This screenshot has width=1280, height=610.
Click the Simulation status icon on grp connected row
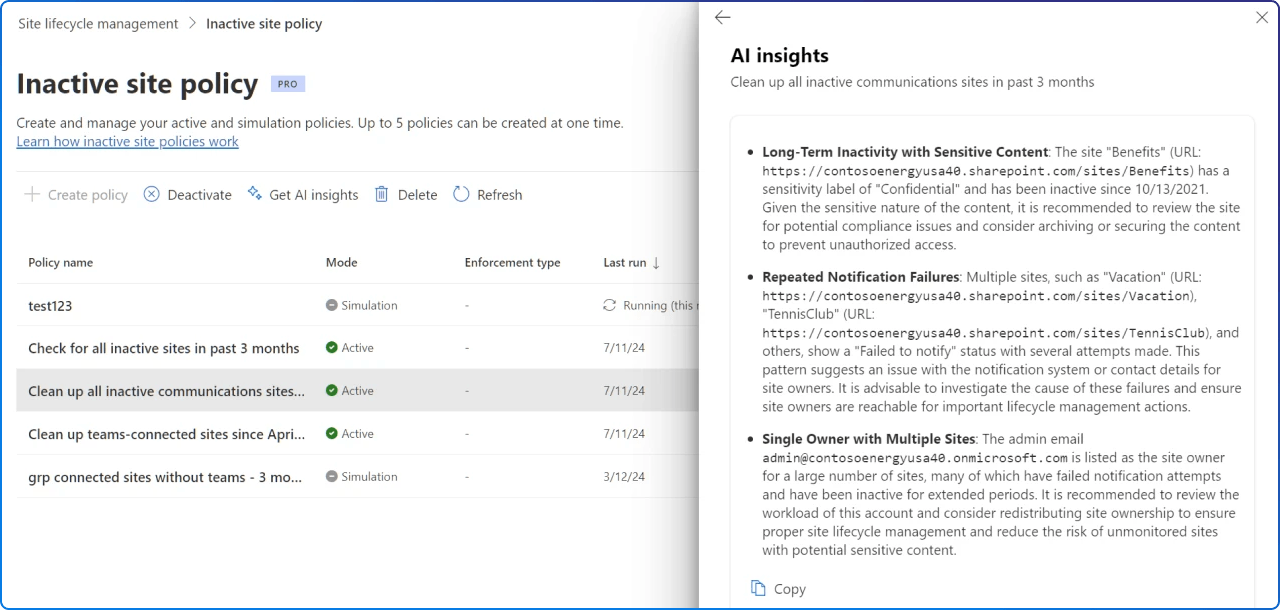[x=331, y=476]
